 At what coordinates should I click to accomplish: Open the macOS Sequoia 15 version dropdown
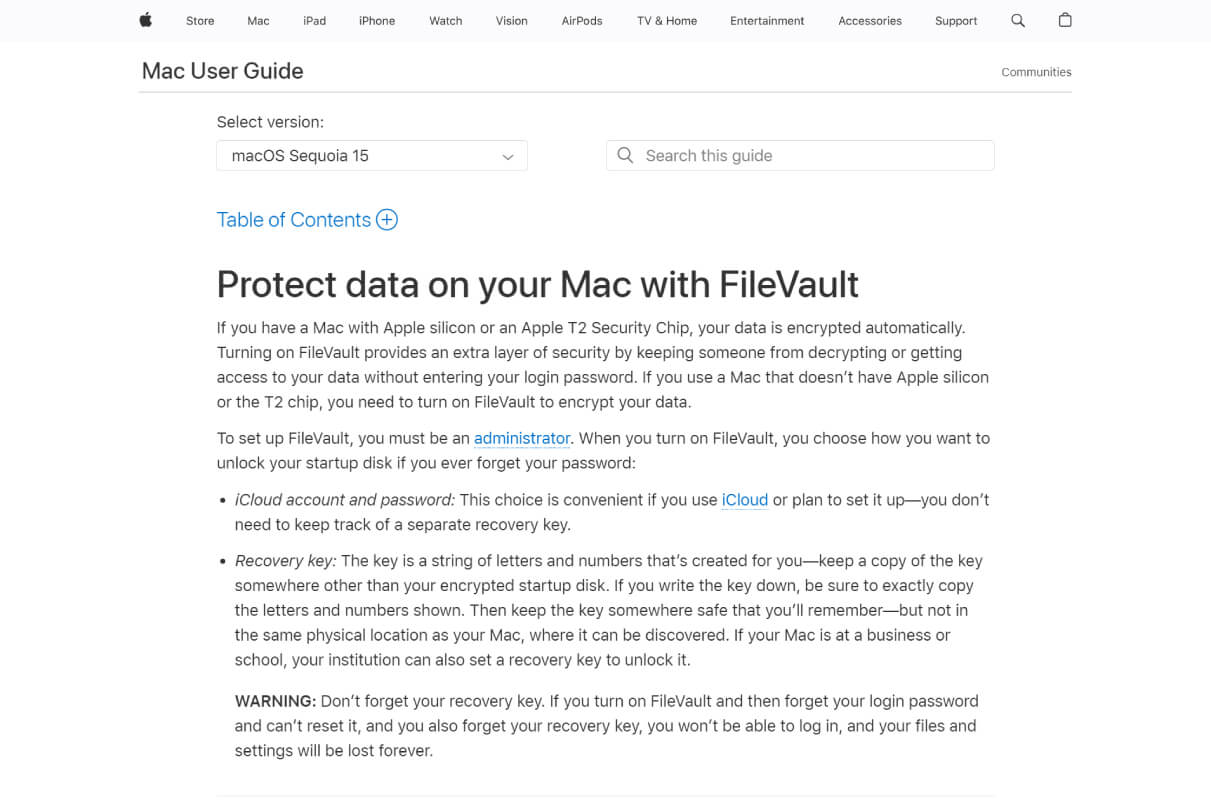(x=372, y=156)
